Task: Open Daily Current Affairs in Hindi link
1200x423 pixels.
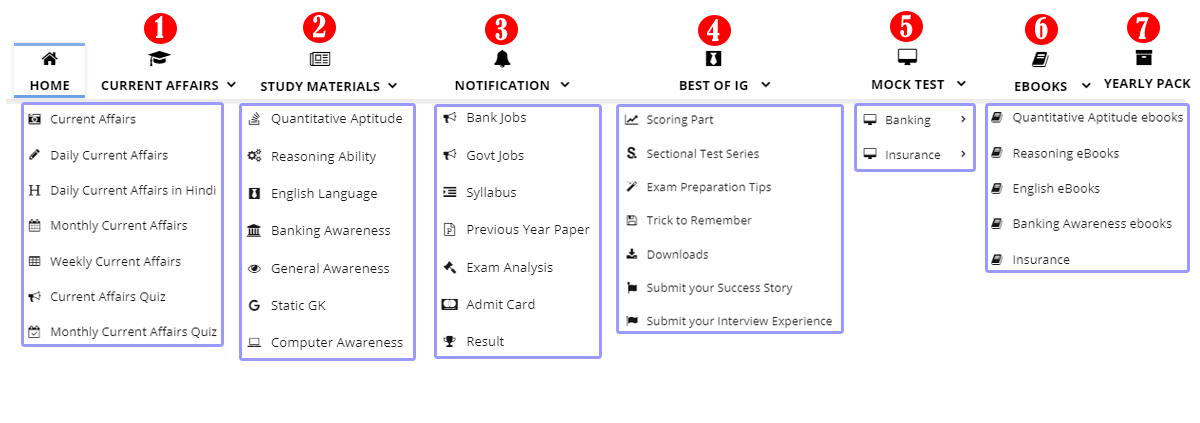Action: tap(133, 190)
